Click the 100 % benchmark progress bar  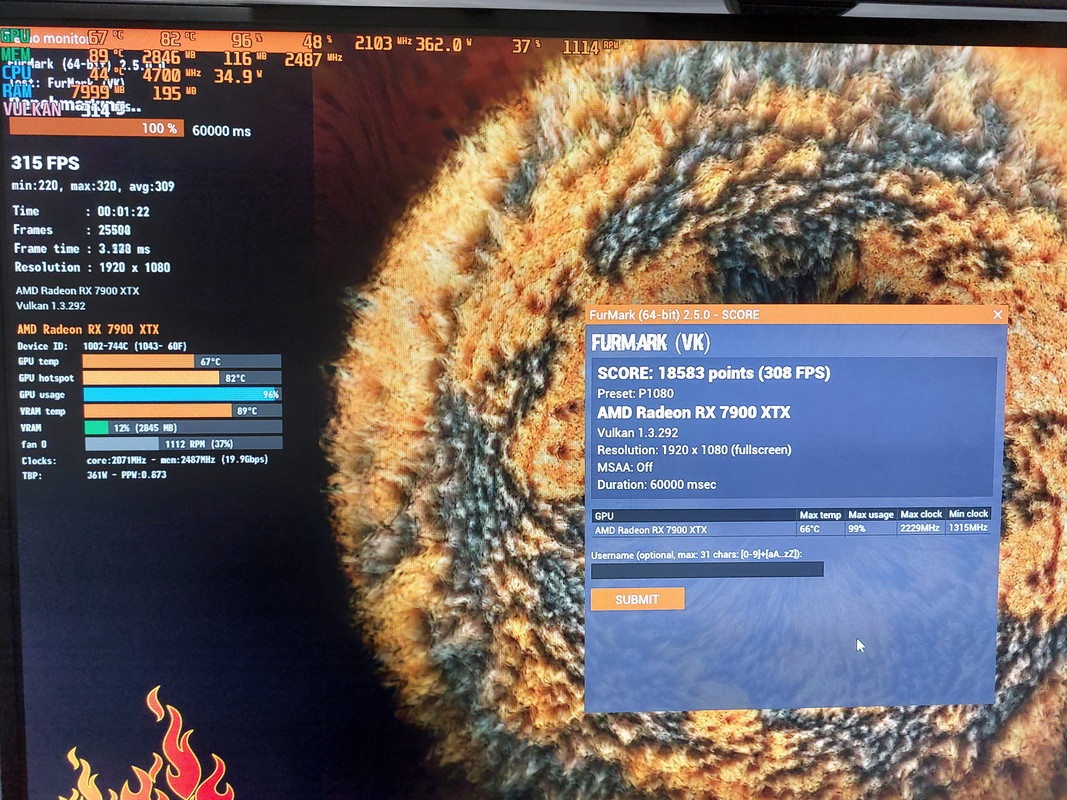(x=97, y=128)
